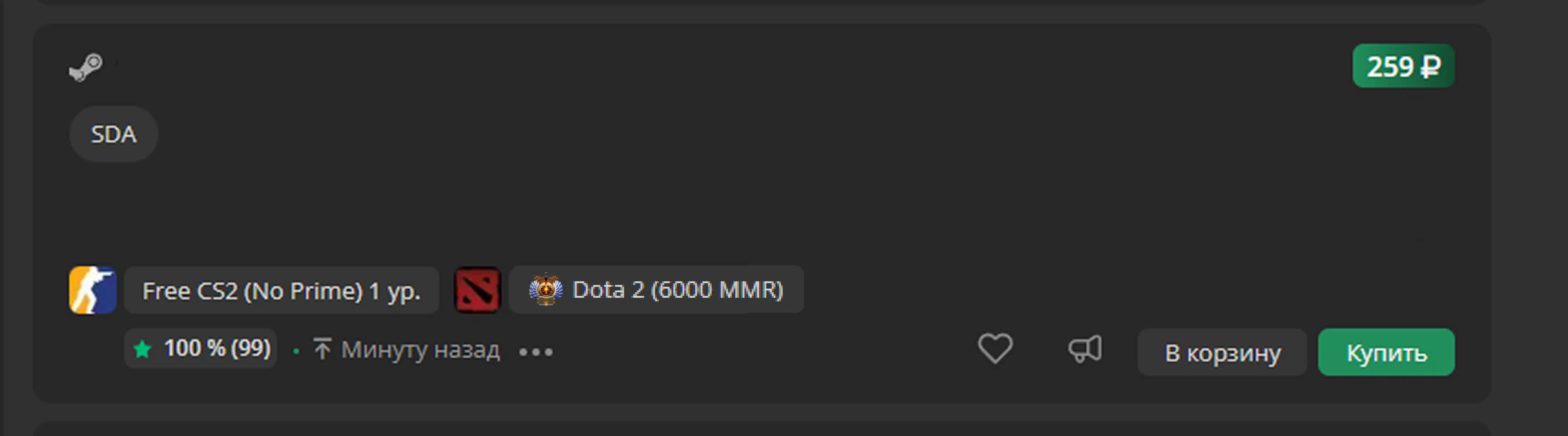Open the 100 % (99) seller rating
Screen dimensions: 1568x436
[201, 348]
